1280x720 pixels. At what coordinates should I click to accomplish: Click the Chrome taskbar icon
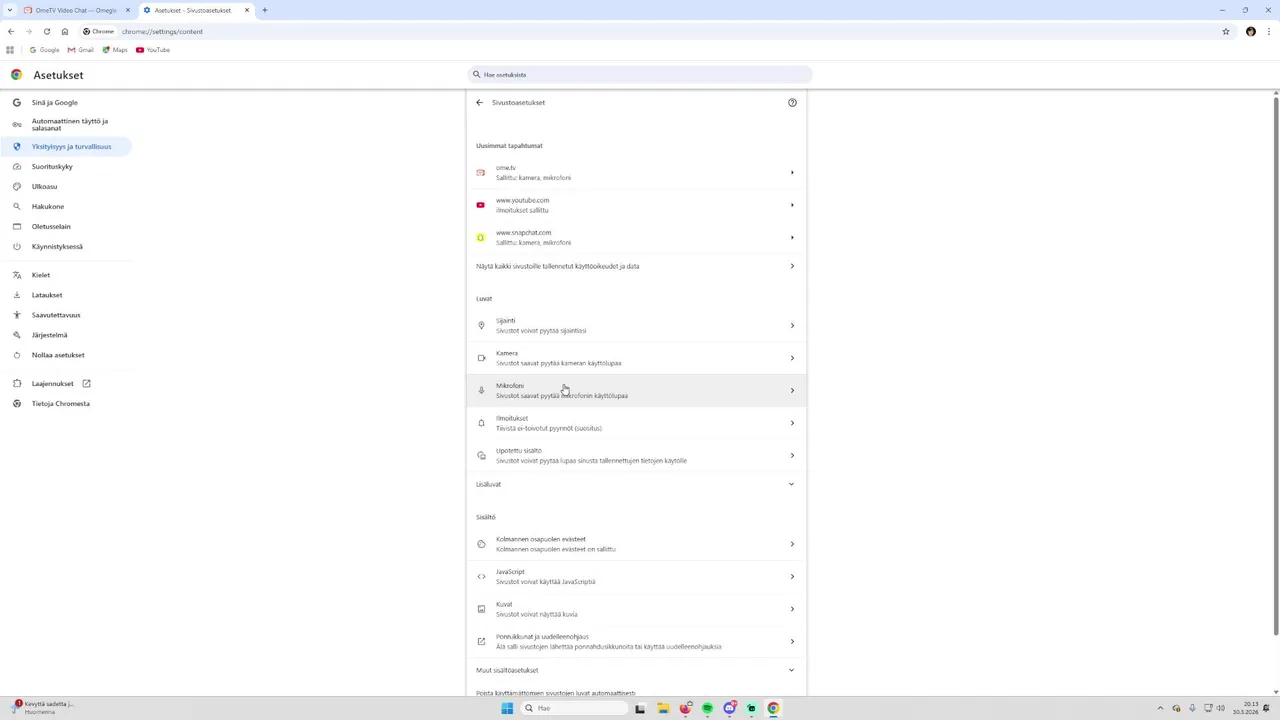coord(773,708)
